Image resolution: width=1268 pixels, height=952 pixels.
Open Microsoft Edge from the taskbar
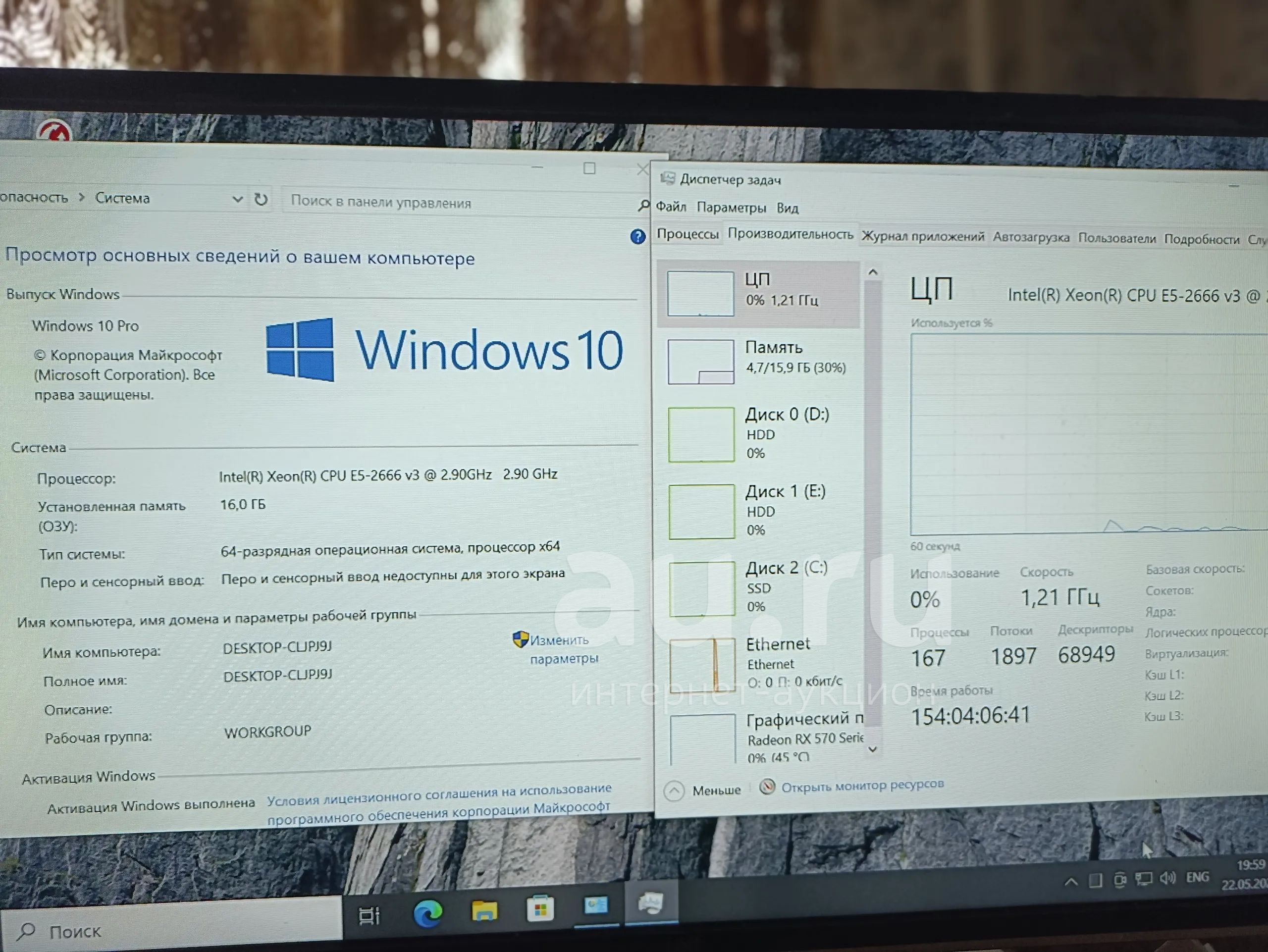[427, 913]
